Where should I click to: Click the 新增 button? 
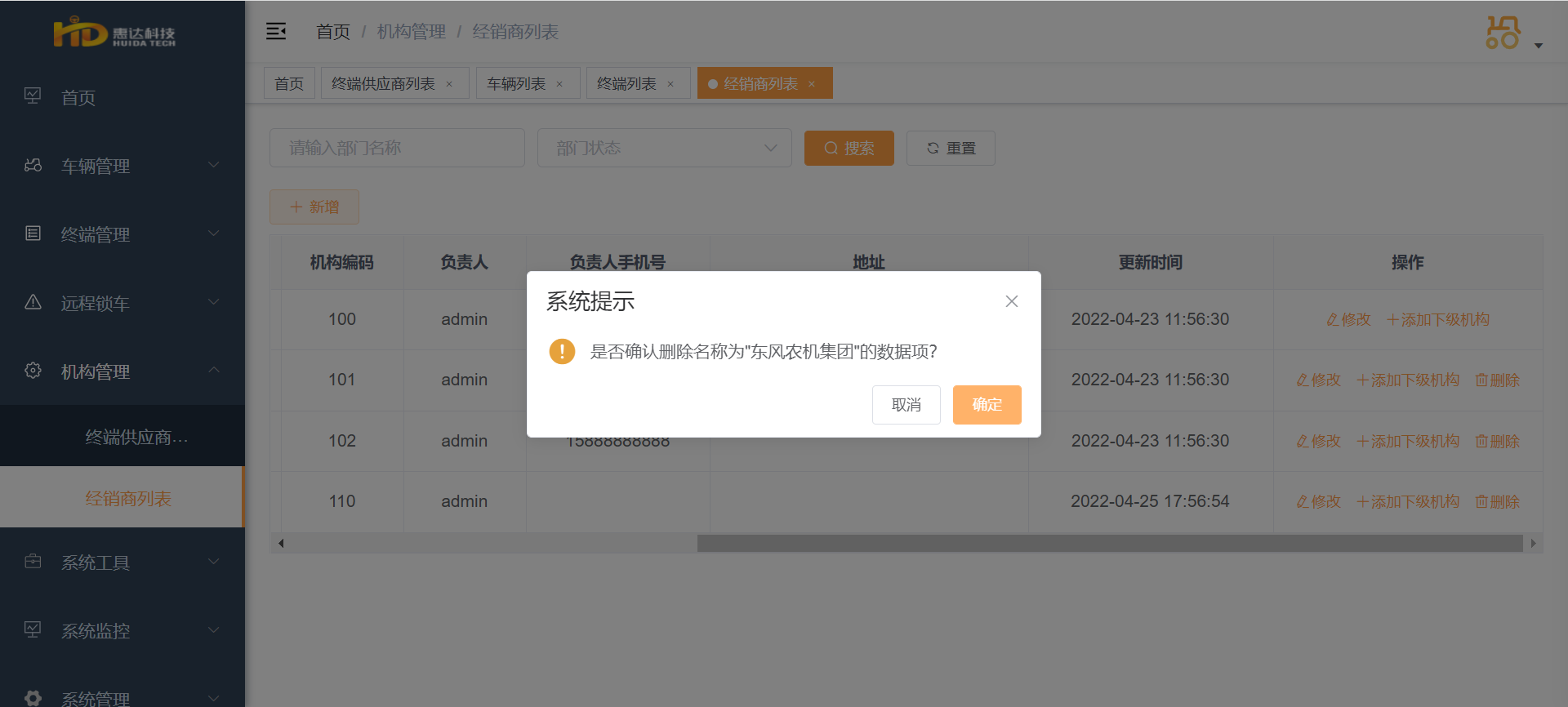(x=314, y=207)
